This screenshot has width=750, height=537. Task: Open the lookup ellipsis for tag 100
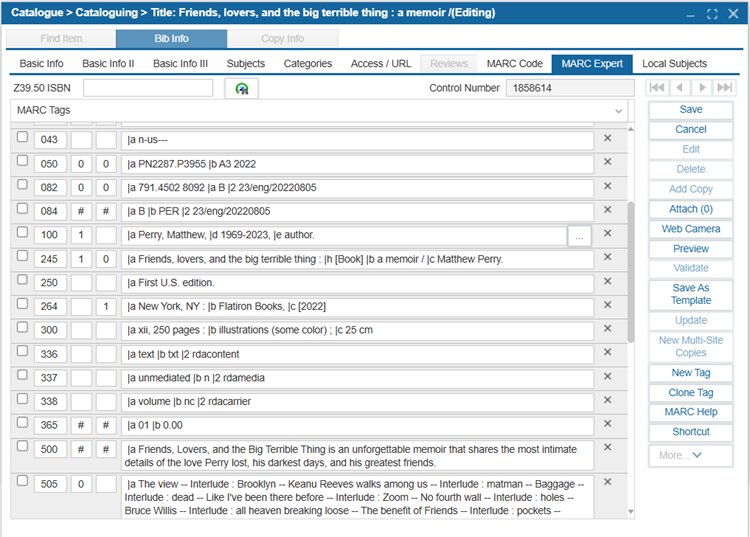point(579,236)
